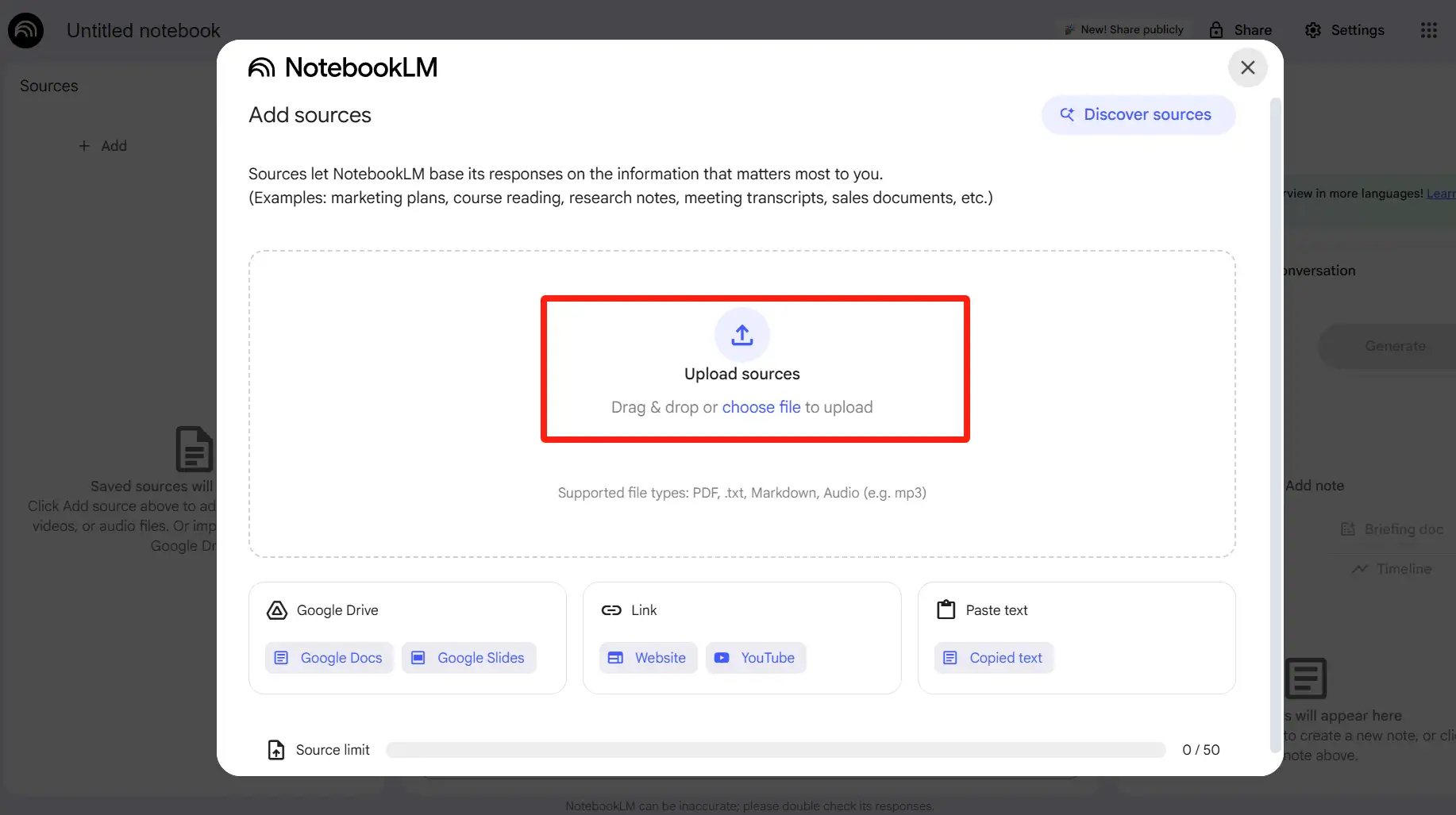Click the upload arrow icon
The height and width of the screenshot is (815, 1456).
(x=741, y=335)
